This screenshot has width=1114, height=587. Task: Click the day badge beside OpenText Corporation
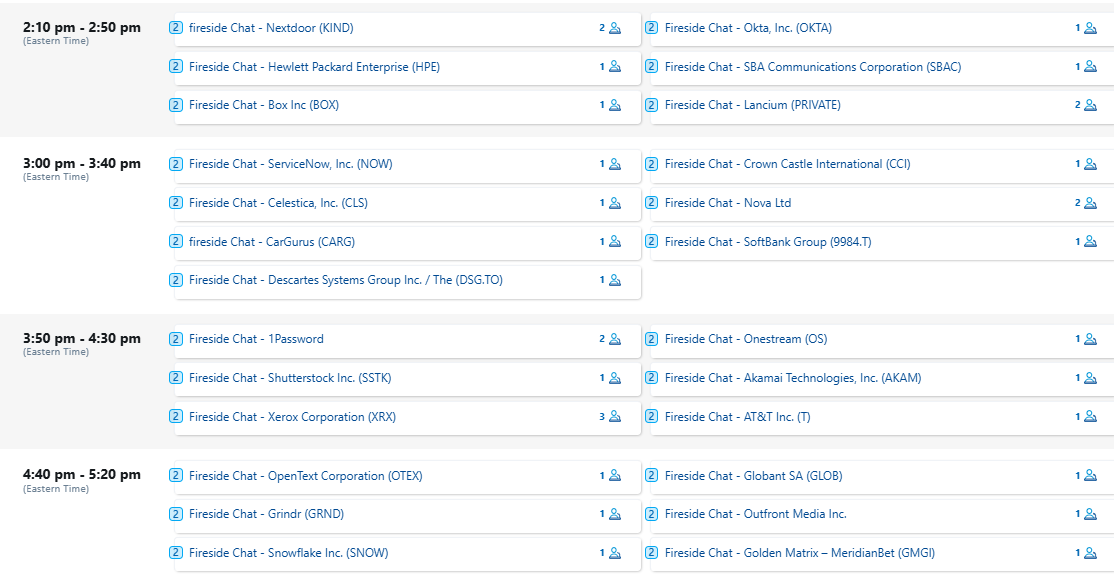(x=176, y=475)
